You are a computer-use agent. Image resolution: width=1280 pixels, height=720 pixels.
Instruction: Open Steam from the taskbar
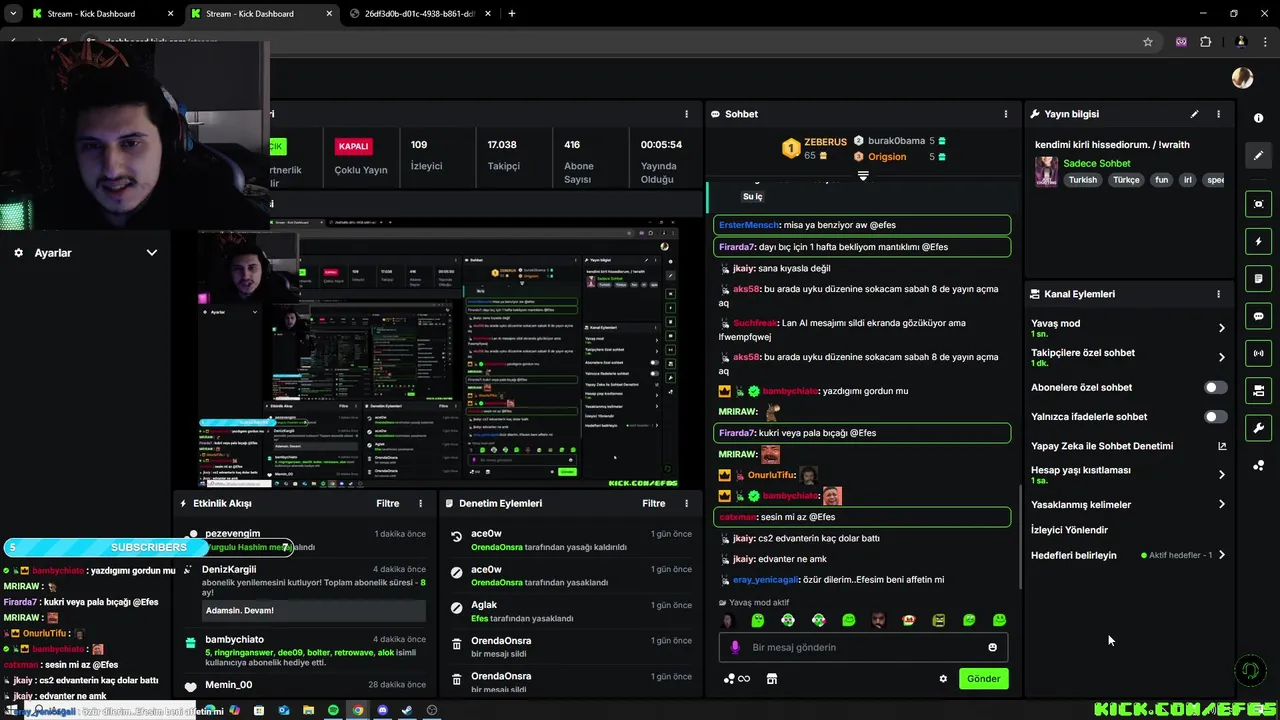click(x=407, y=710)
